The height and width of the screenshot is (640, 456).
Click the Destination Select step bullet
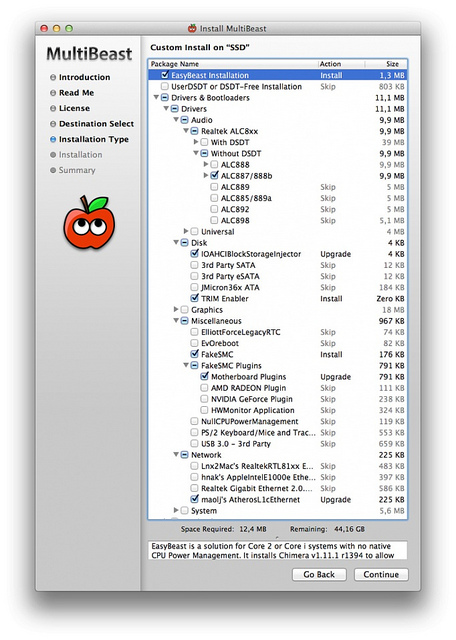(x=53, y=124)
